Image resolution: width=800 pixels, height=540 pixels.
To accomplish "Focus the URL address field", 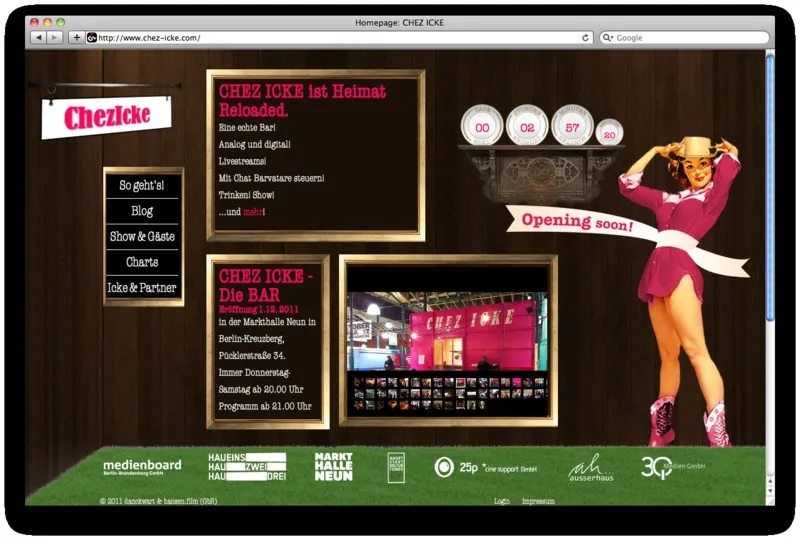I will pos(339,37).
